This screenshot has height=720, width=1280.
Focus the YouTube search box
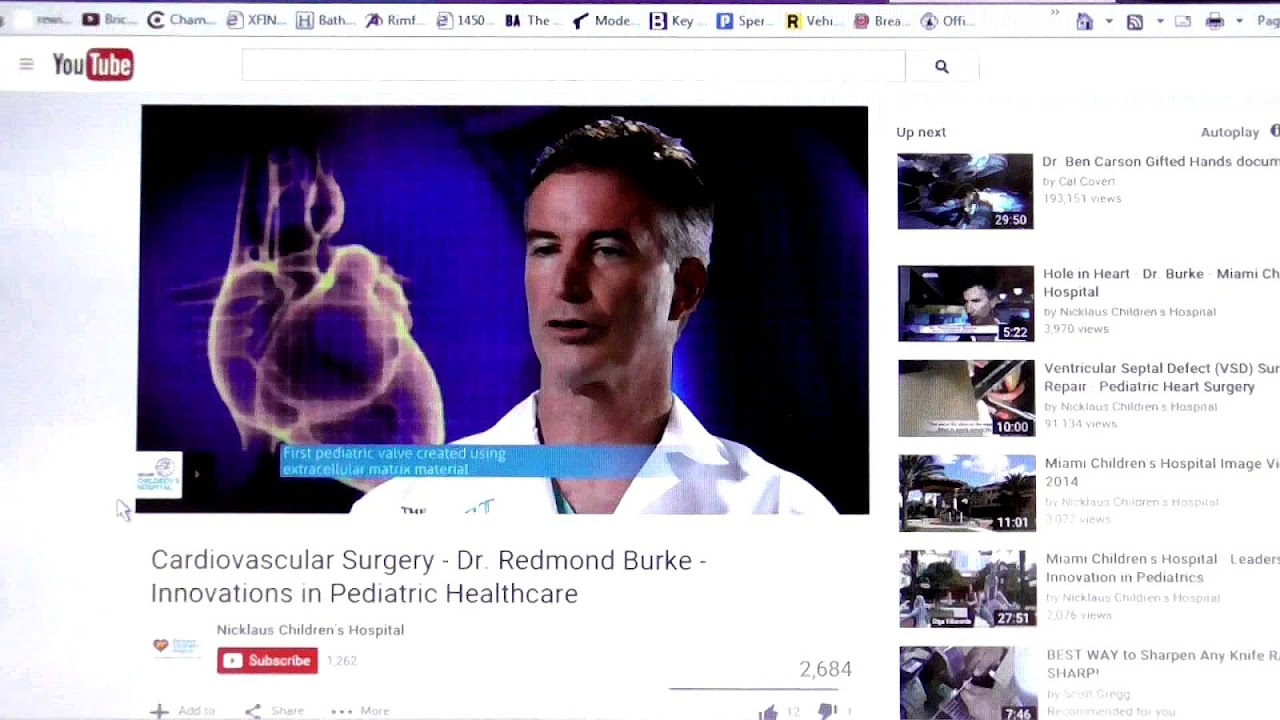[x=573, y=66]
